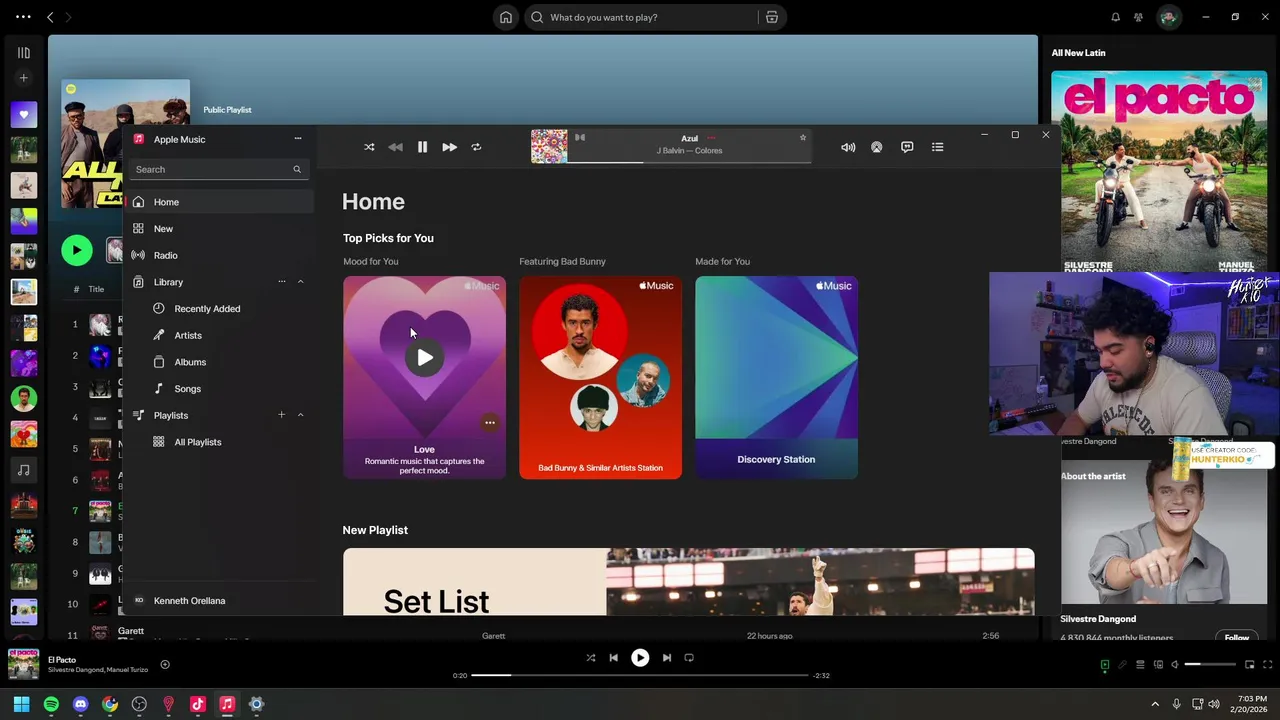This screenshot has width=1280, height=720.
Task: Open Apple Music Playing Next queue
Action: coord(937,147)
